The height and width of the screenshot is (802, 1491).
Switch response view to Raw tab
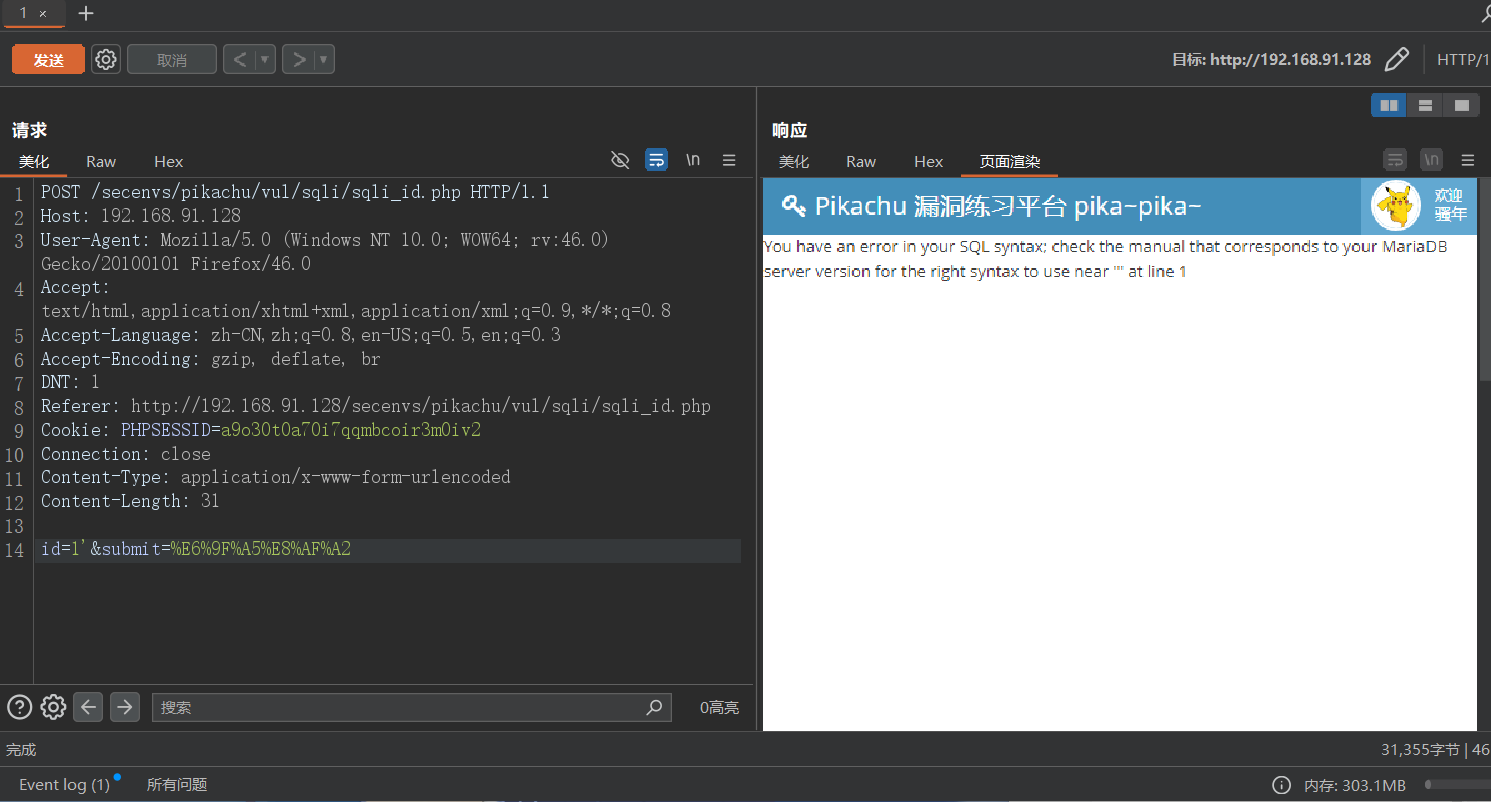pos(861,161)
